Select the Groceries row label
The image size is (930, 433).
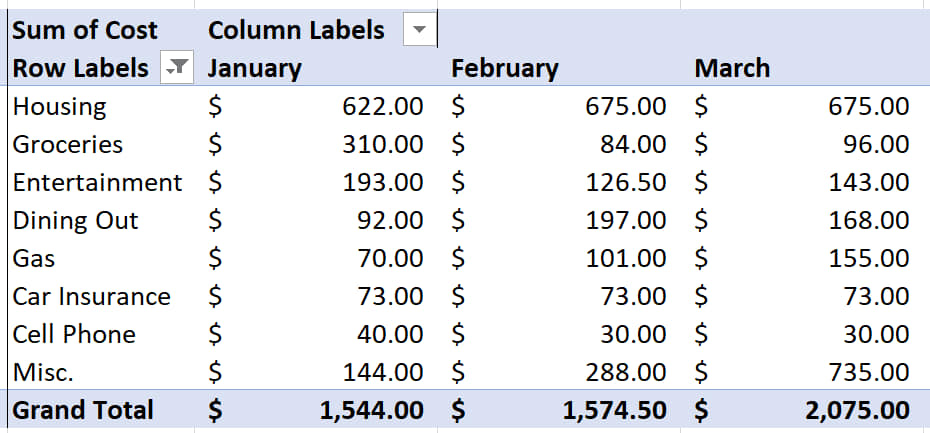(x=68, y=145)
